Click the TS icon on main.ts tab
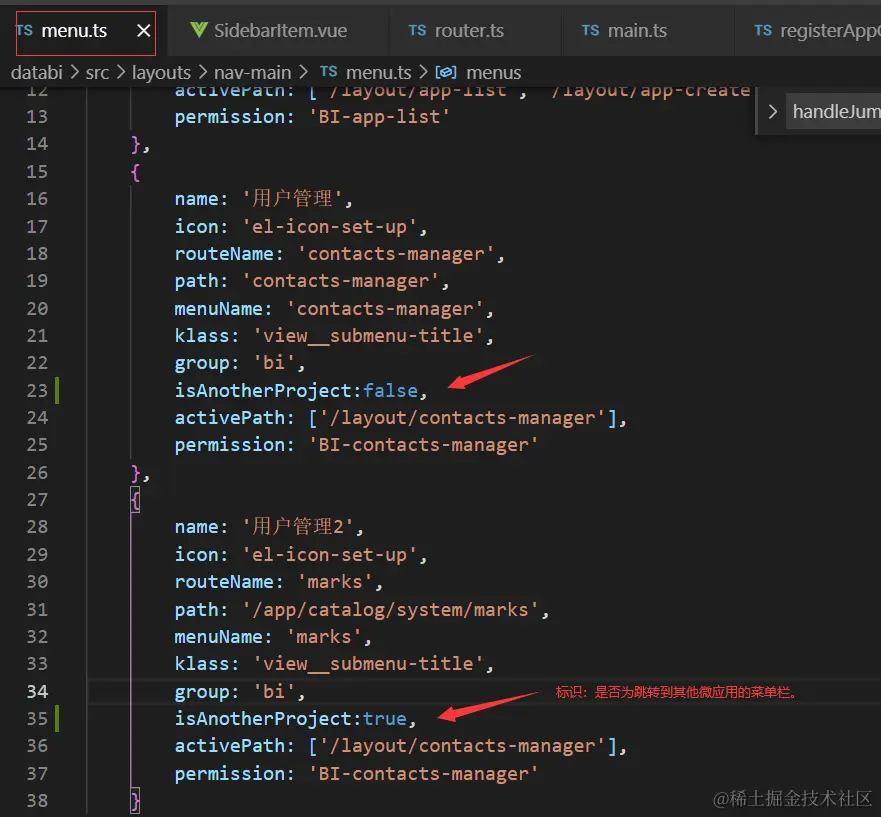Screen dimensions: 881x817 click(x=590, y=30)
